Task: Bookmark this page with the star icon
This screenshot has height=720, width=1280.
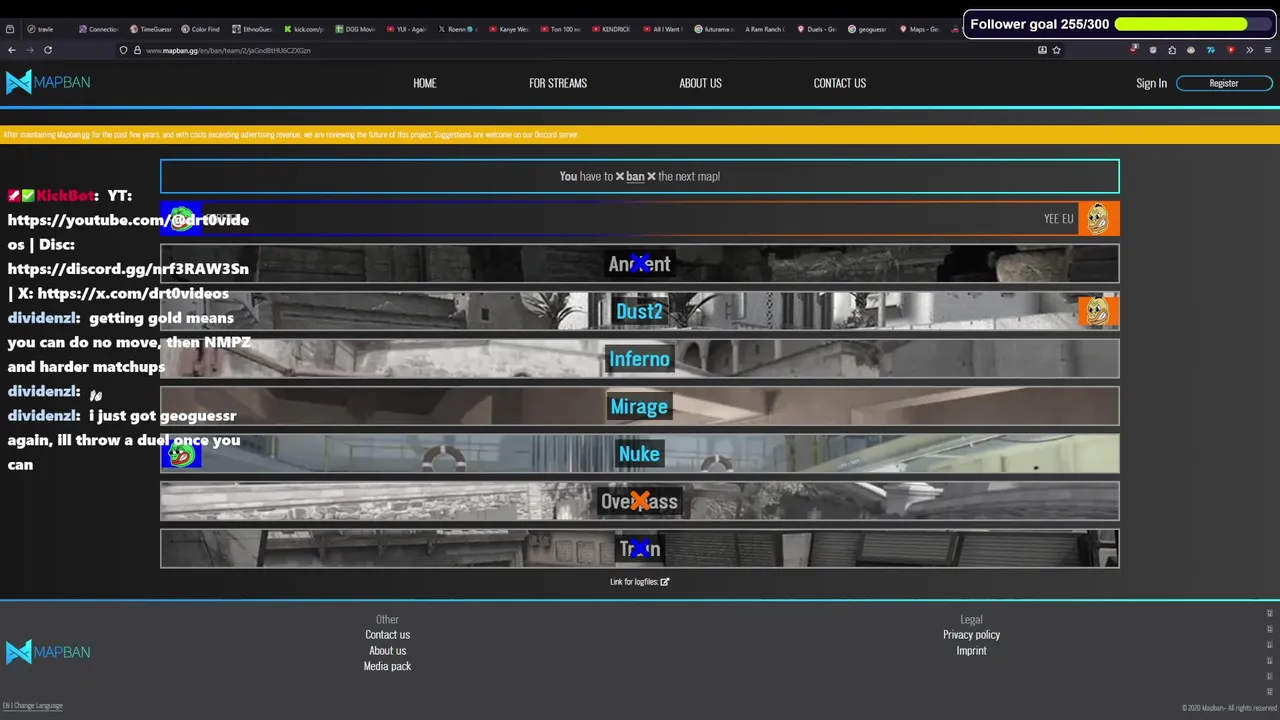Action: 1057,50
